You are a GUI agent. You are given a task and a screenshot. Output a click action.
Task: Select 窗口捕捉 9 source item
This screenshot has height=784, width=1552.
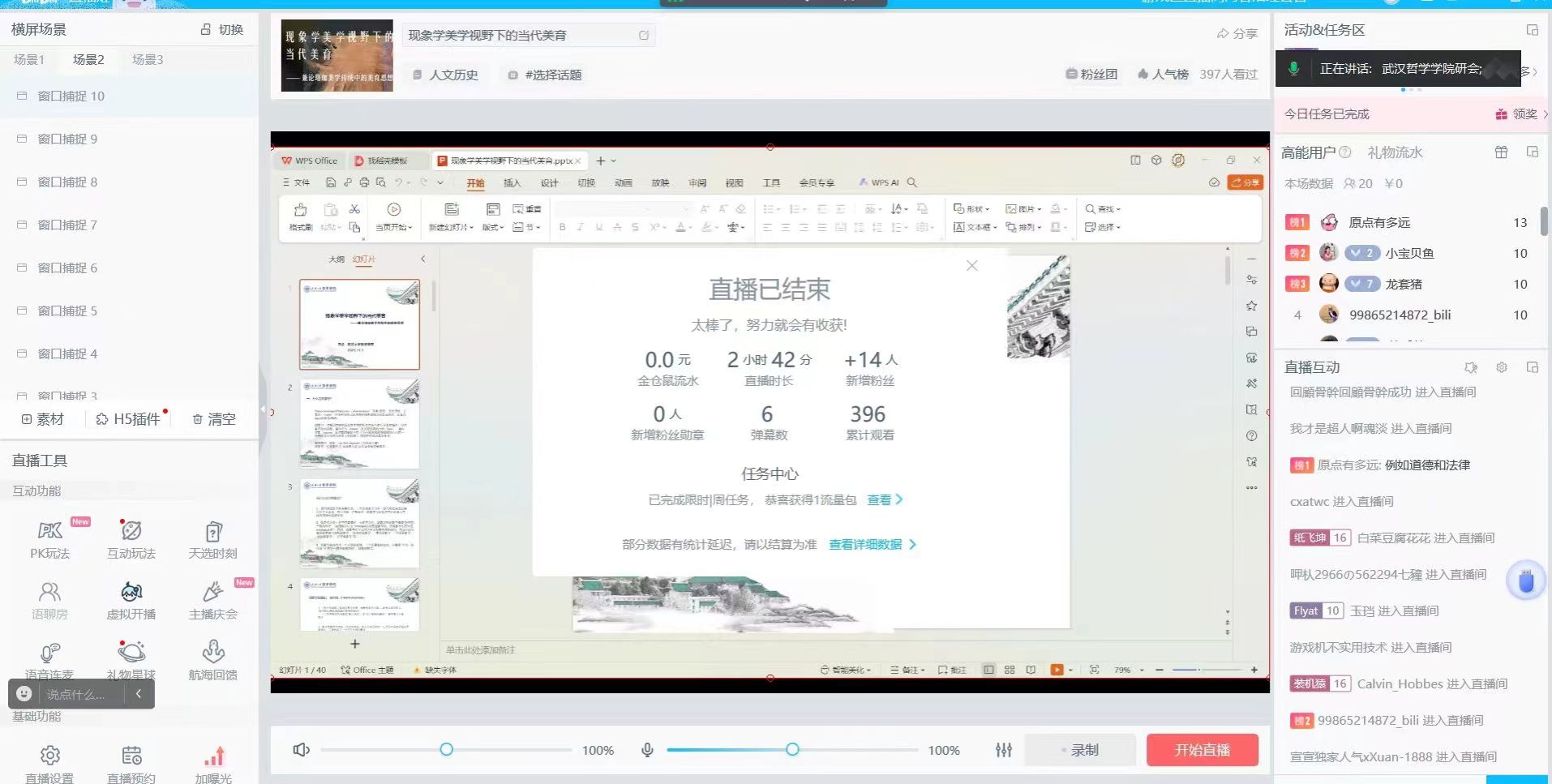(67, 139)
